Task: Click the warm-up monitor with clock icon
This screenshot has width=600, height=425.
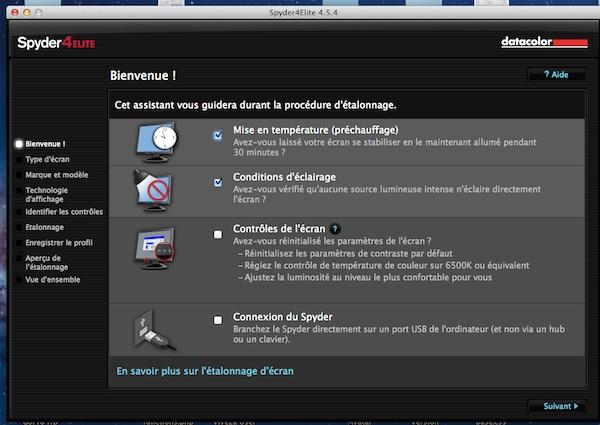Action: [157, 142]
